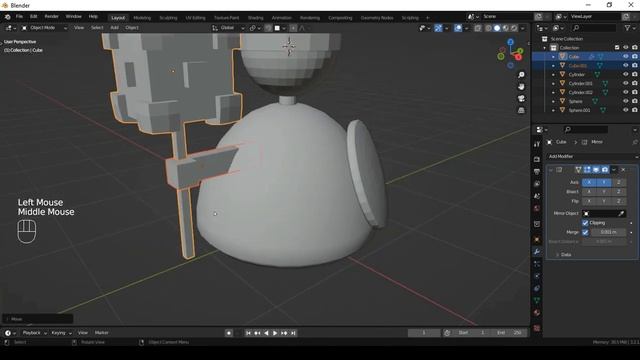
Task: Open the Object Mode dropdown
Action: click(x=44, y=28)
